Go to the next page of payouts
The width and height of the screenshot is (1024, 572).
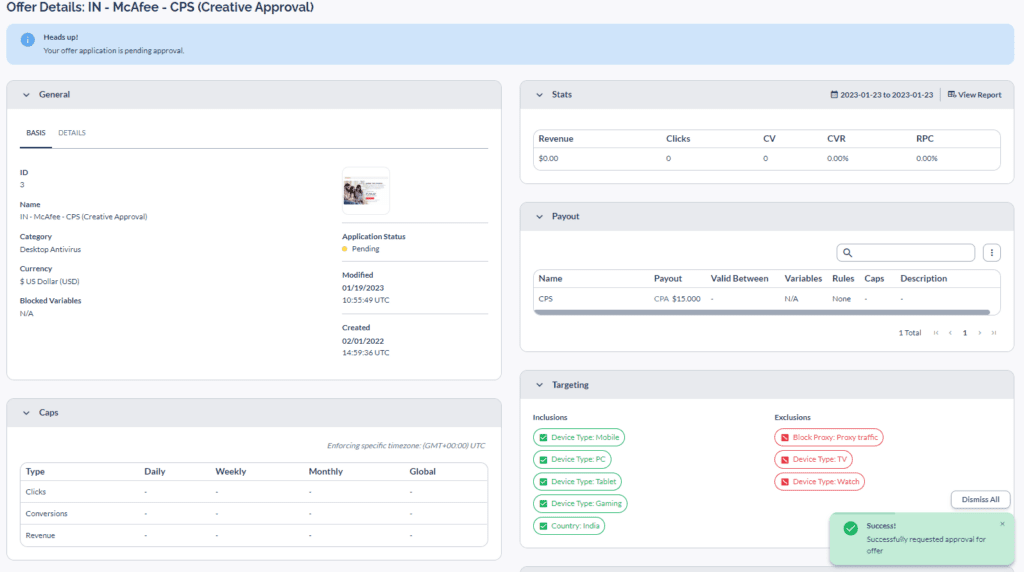click(x=980, y=333)
